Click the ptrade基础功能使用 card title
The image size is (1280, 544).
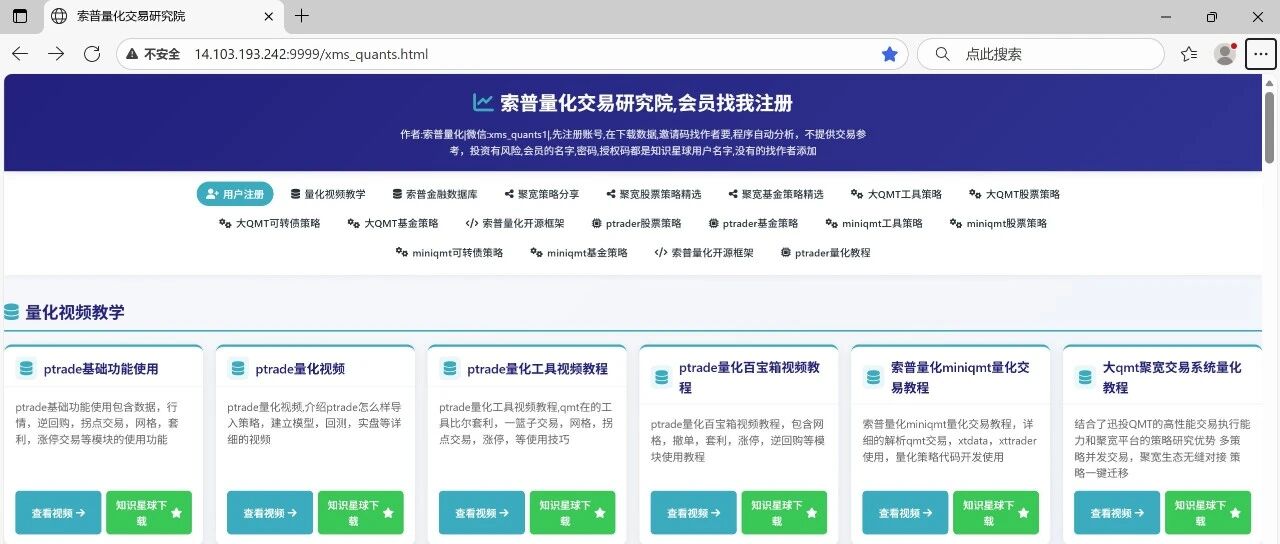point(101,369)
